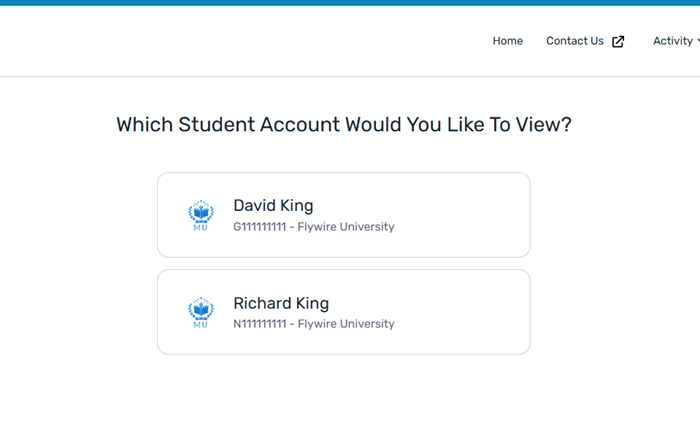This screenshot has height=432, width=700.
Task: Click David King's university crest logo
Action: pyautogui.click(x=201, y=212)
